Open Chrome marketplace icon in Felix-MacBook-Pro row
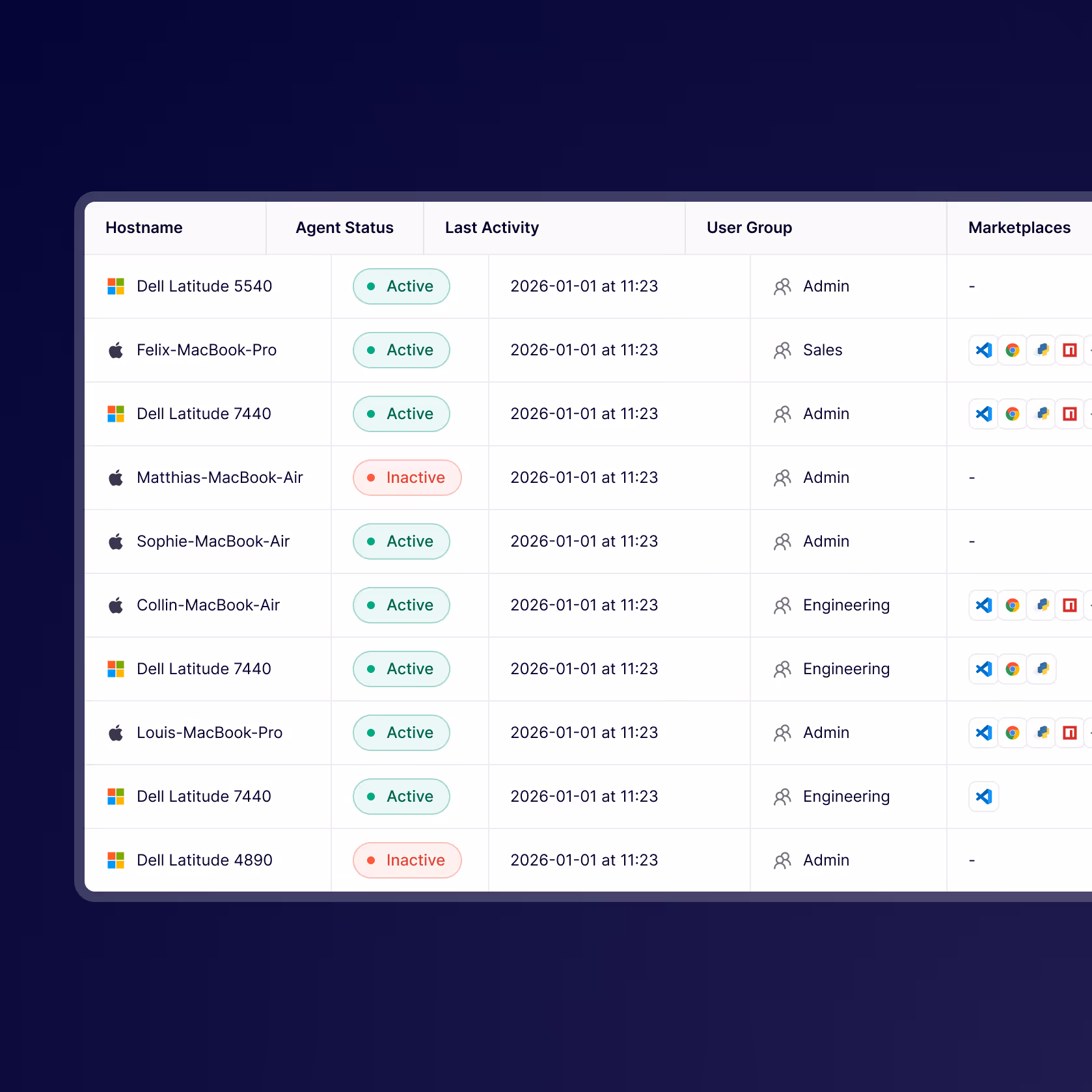The height and width of the screenshot is (1092, 1092). pos(1013,350)
